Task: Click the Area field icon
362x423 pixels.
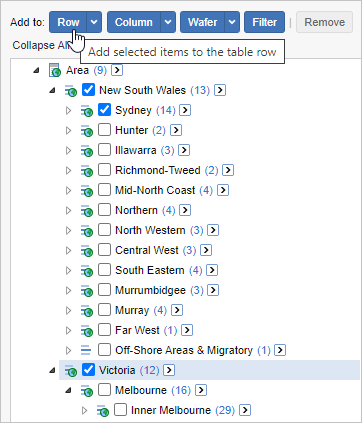Action: [x=55, y=70]
